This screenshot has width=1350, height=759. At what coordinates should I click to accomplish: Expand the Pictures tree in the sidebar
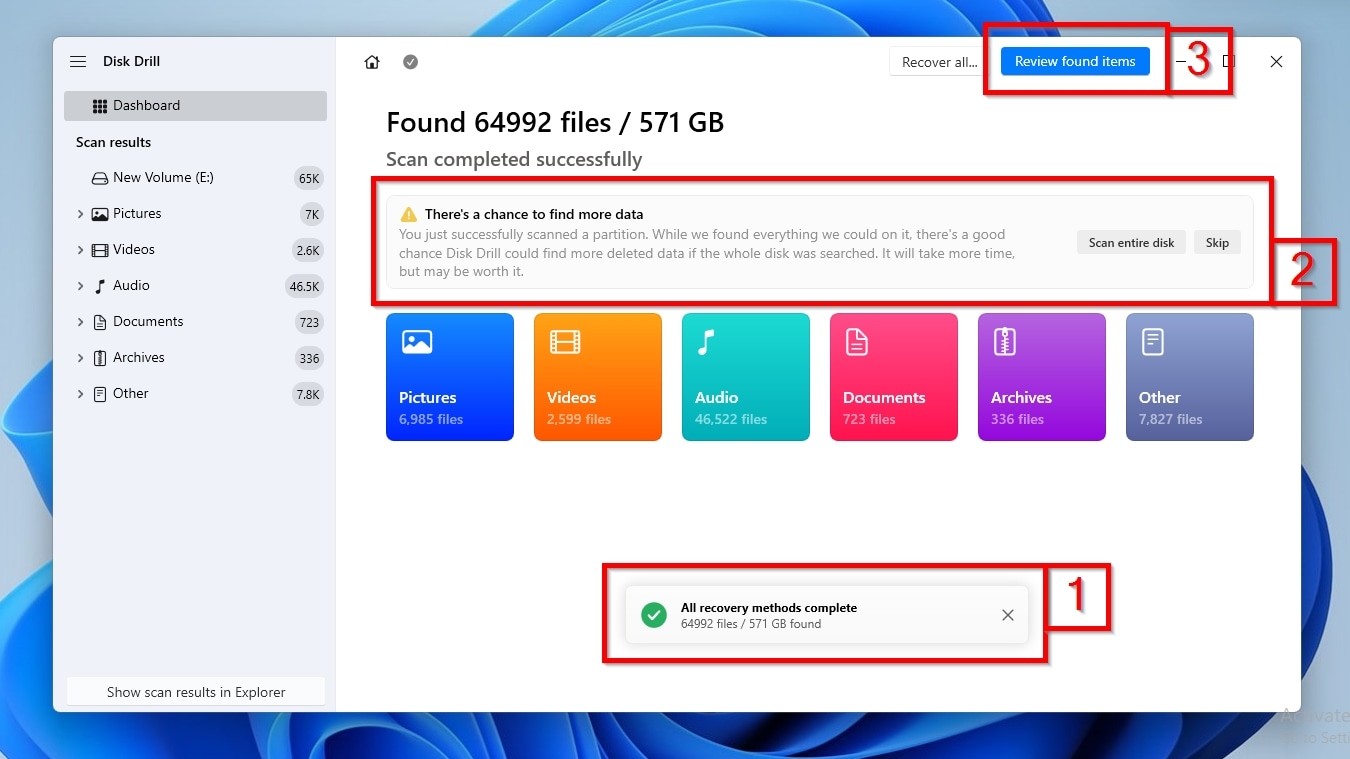[81, 213]
